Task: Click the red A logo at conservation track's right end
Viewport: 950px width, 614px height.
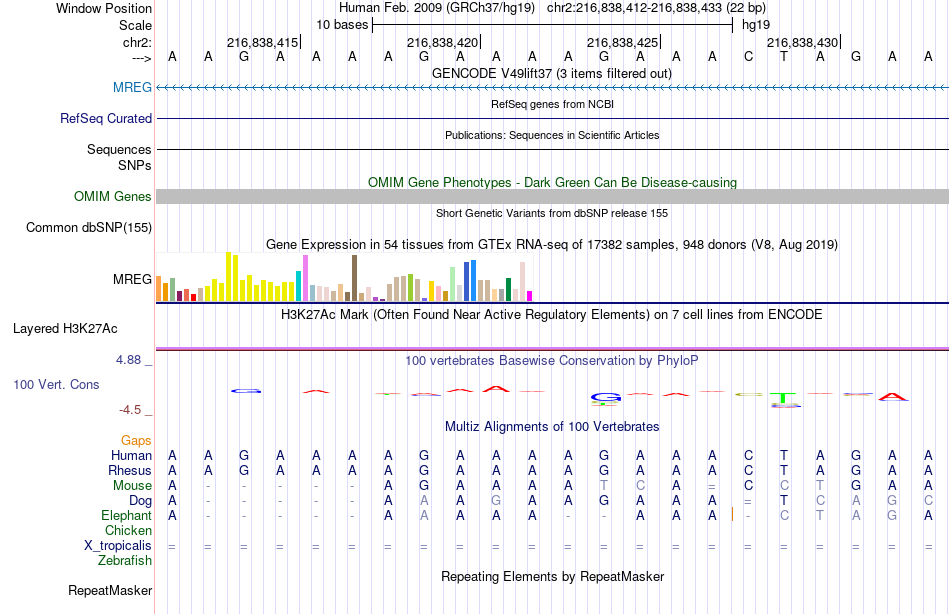Action: pyautogui.click(x=893, y=397)
